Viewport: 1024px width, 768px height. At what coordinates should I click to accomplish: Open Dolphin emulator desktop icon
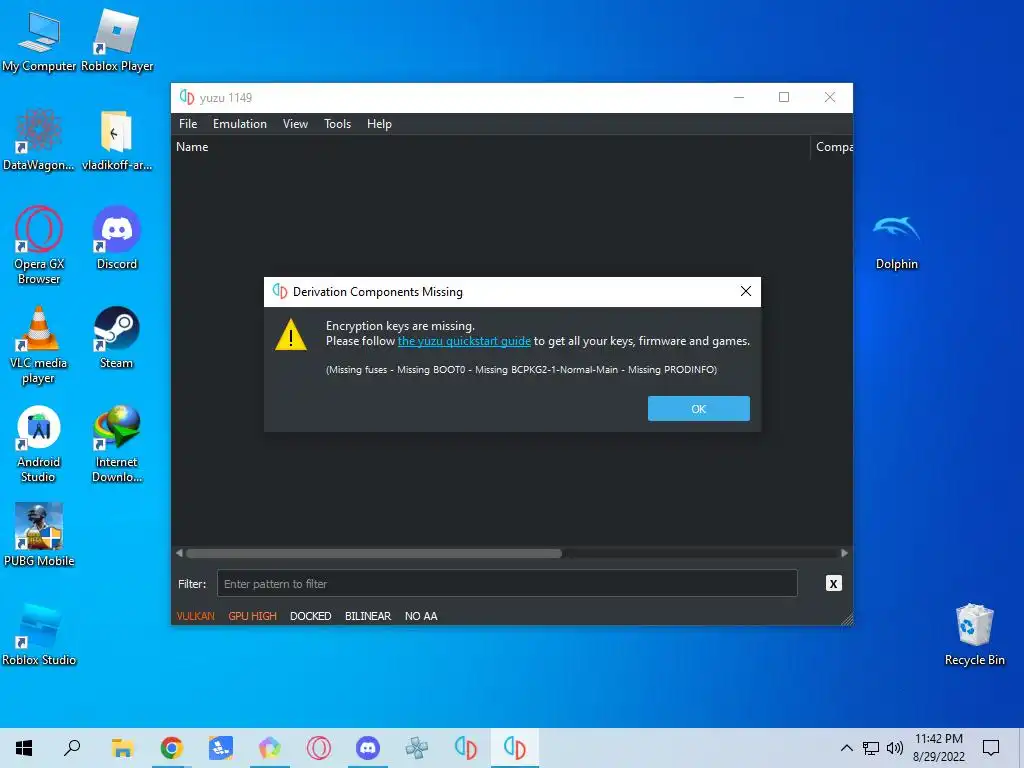pyautogui.click(x=897, y=240)
